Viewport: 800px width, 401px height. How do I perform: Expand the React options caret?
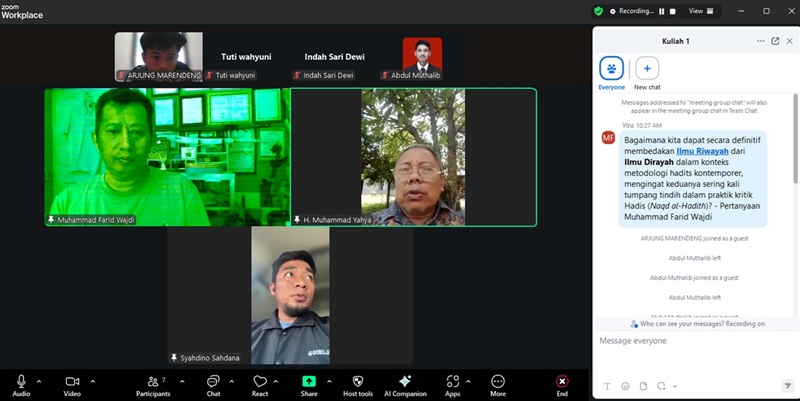pyautogui.click(x=276, y=382)
